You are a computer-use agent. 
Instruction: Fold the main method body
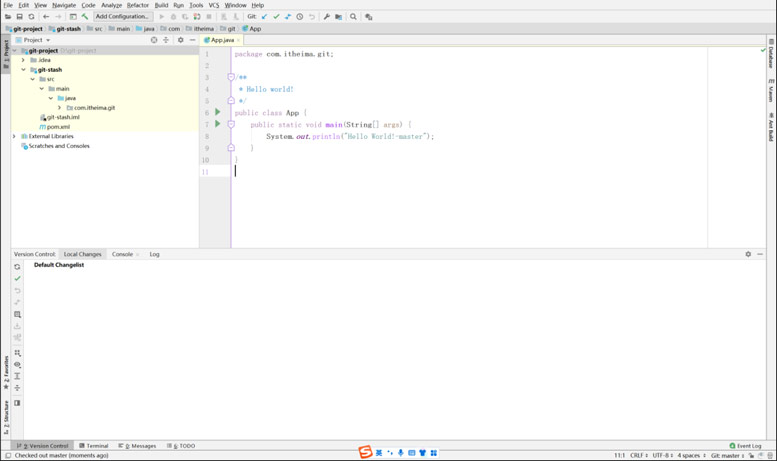(x=231, y=124)
